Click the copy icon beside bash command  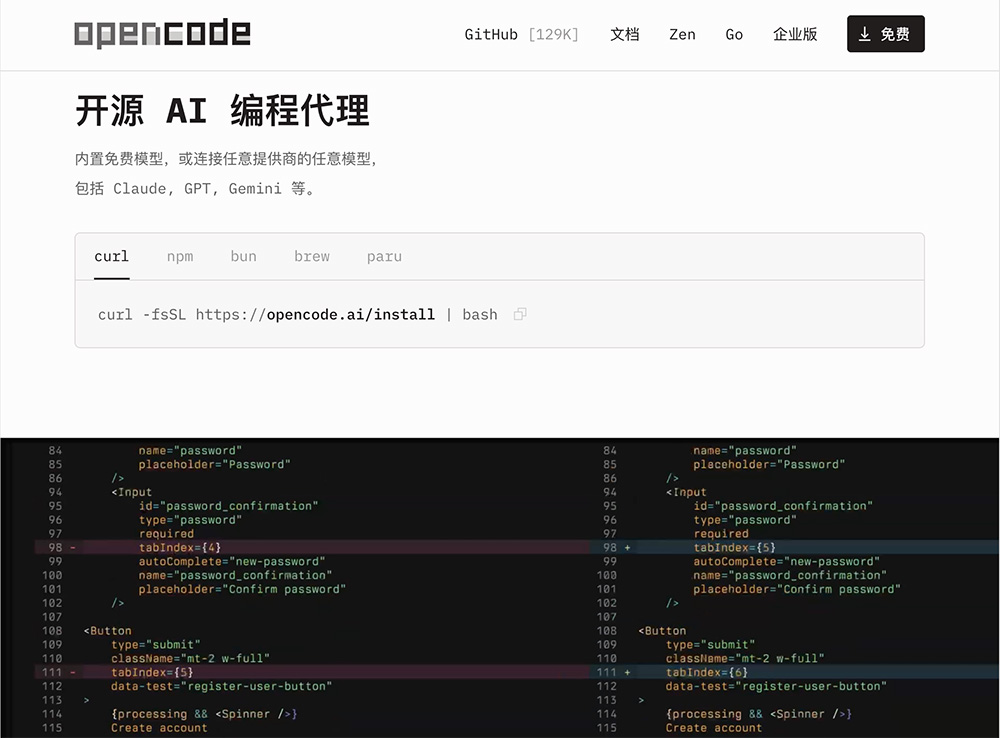(519, 314)
